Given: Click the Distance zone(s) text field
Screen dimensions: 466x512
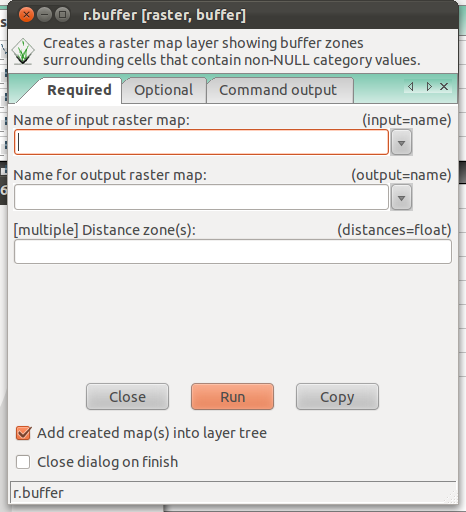Looking at the screenshot, I should tap(233, 252).
